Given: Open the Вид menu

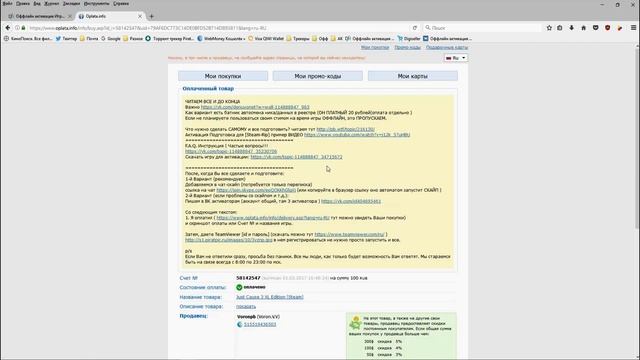Looking at the screenshot, I should click(37, 4).
